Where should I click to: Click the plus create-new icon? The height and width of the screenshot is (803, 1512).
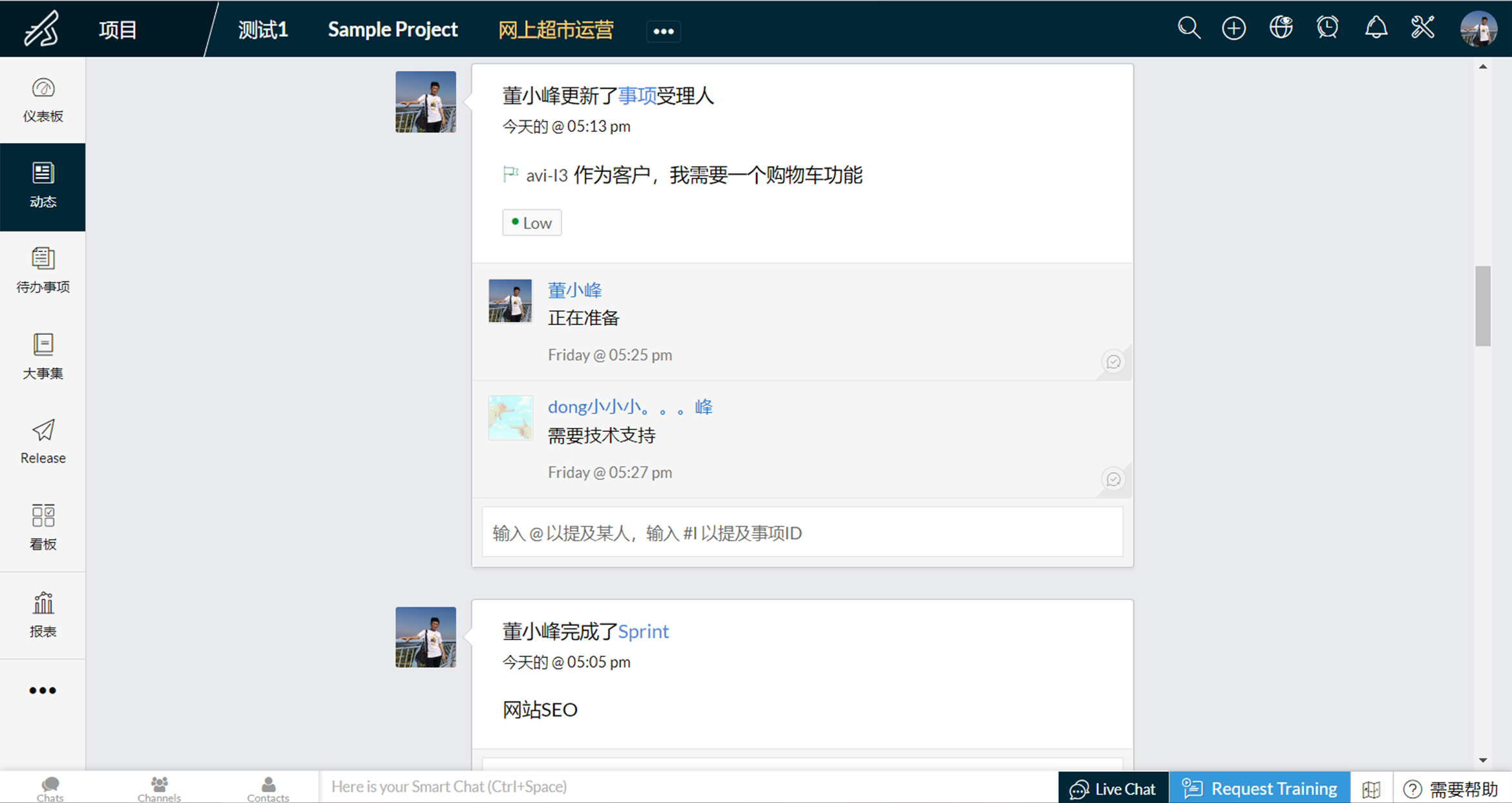[1234, 28]
